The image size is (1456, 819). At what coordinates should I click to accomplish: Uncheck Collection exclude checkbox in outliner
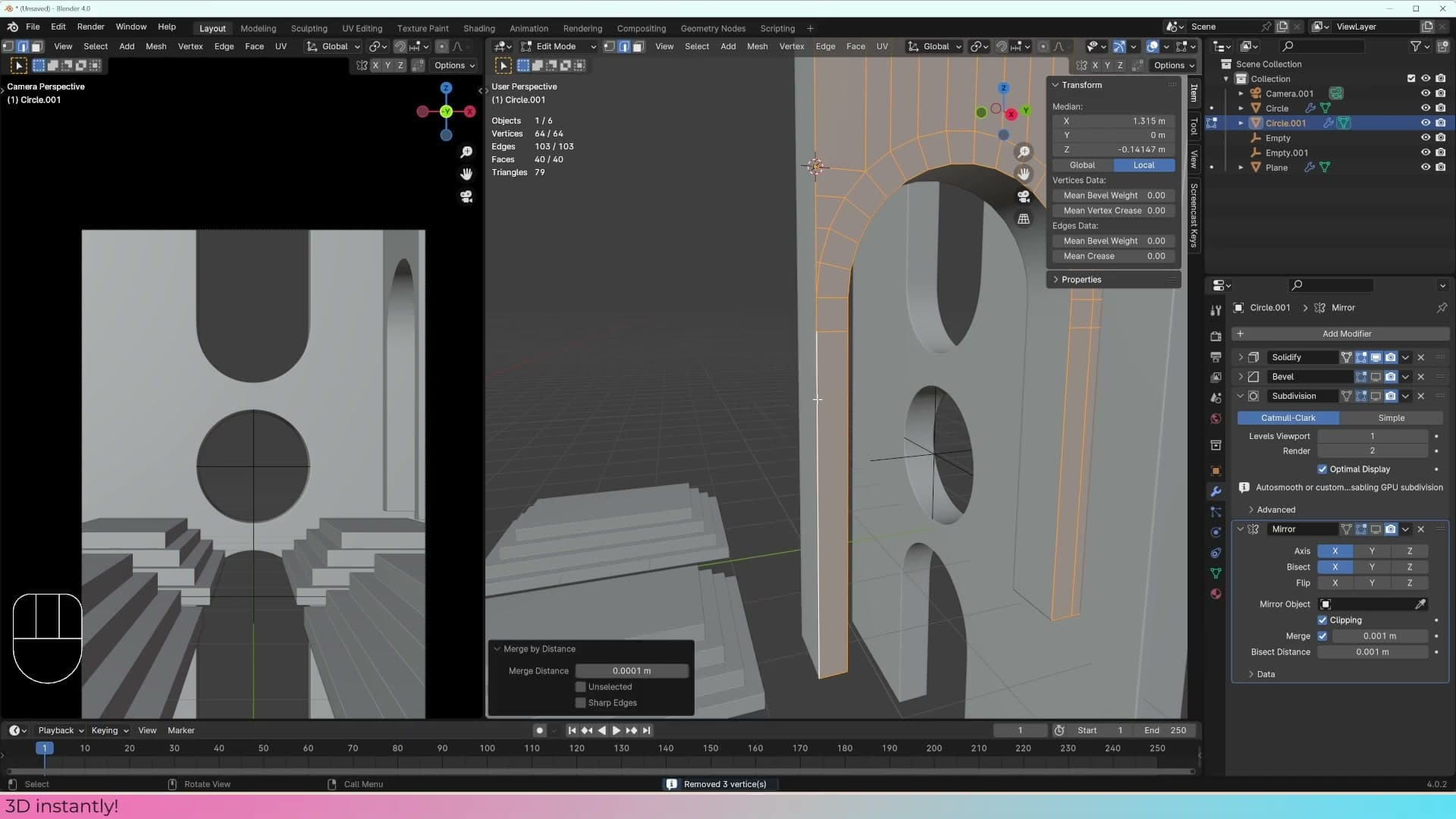1411,79
